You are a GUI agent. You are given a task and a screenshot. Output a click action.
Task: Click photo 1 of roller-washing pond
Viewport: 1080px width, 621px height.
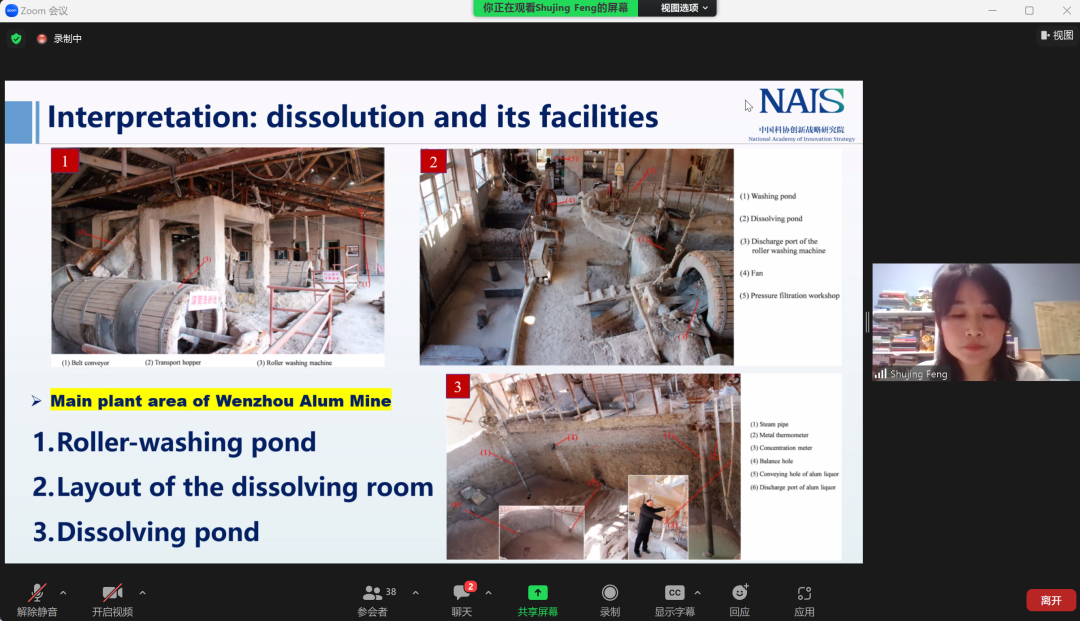pyautogui.click(x=218, y=251)
